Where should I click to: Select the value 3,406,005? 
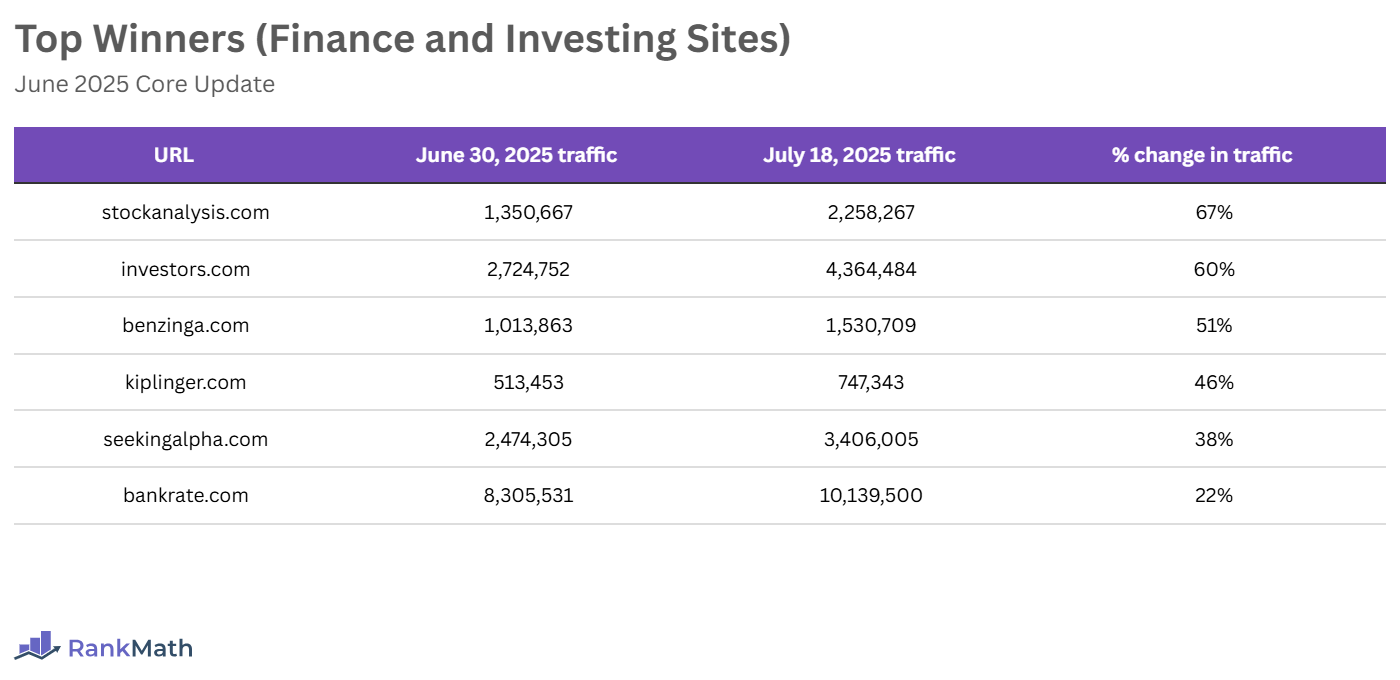click(x=870, y=439)
